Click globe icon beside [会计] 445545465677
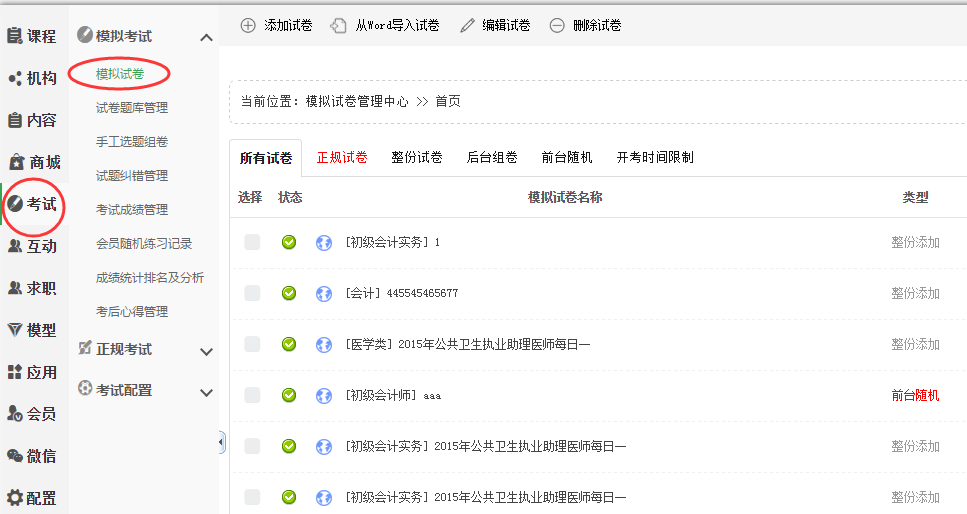This screenshot has height=514, width=967. click(323, 293)
